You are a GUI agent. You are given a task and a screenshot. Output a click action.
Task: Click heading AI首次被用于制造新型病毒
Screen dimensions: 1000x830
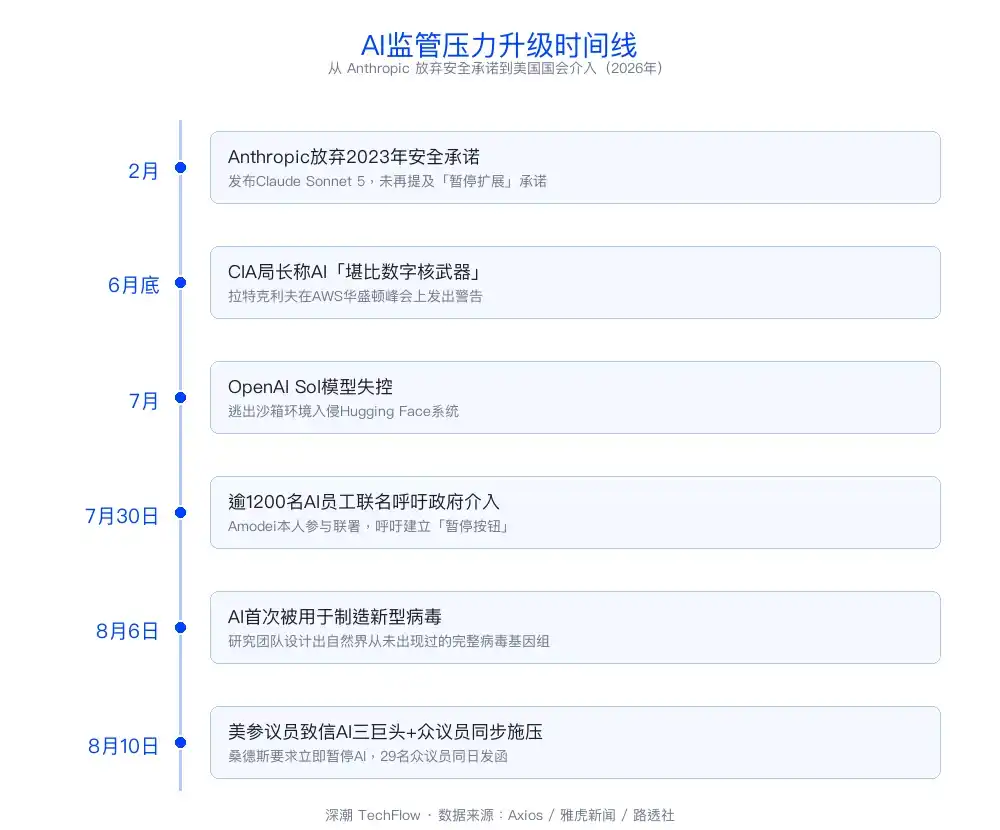[x=335, y=617]
